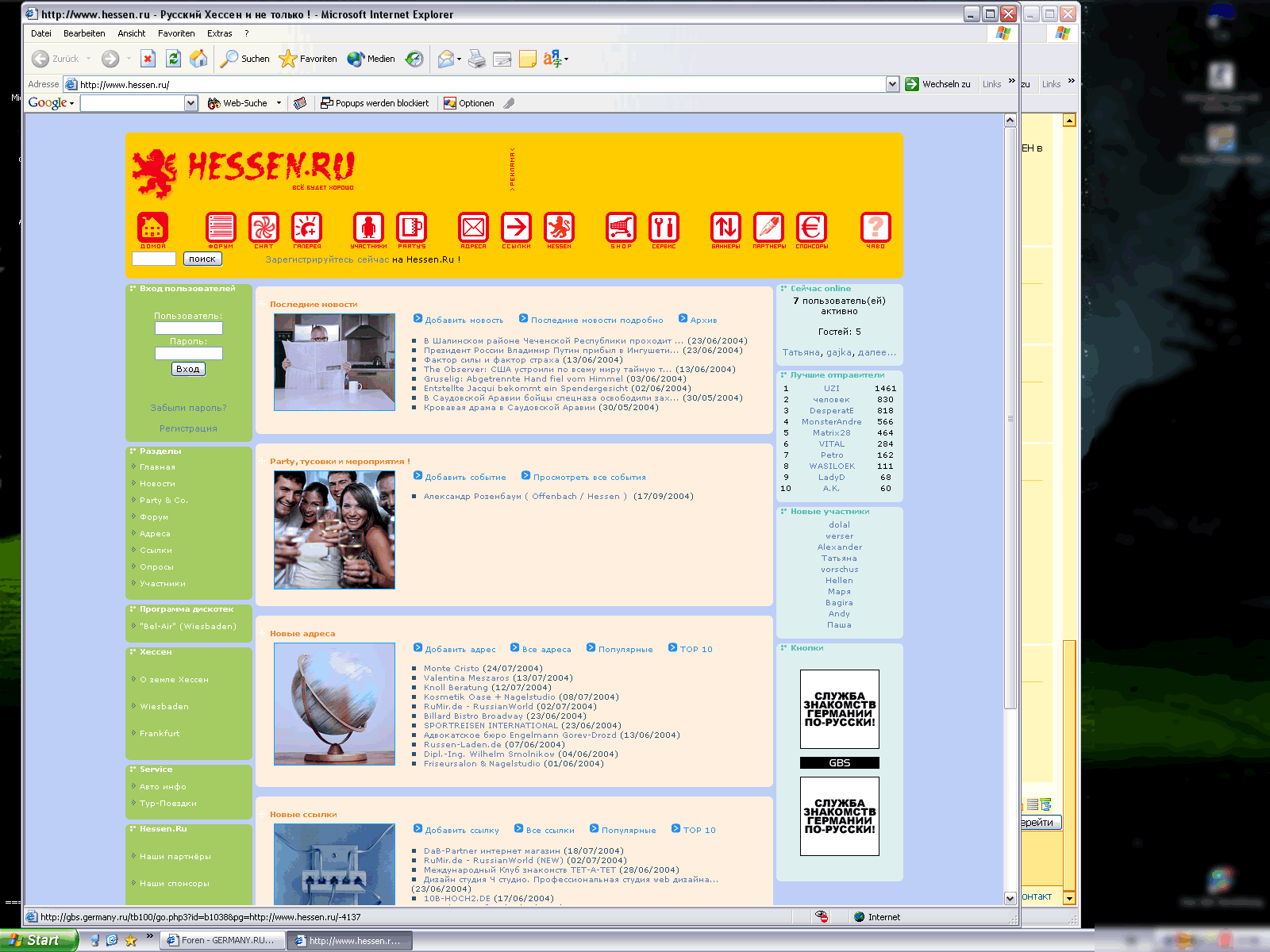1270x952 pixels.
Task: Click the Пользователь username field
Action: [189, 328]
